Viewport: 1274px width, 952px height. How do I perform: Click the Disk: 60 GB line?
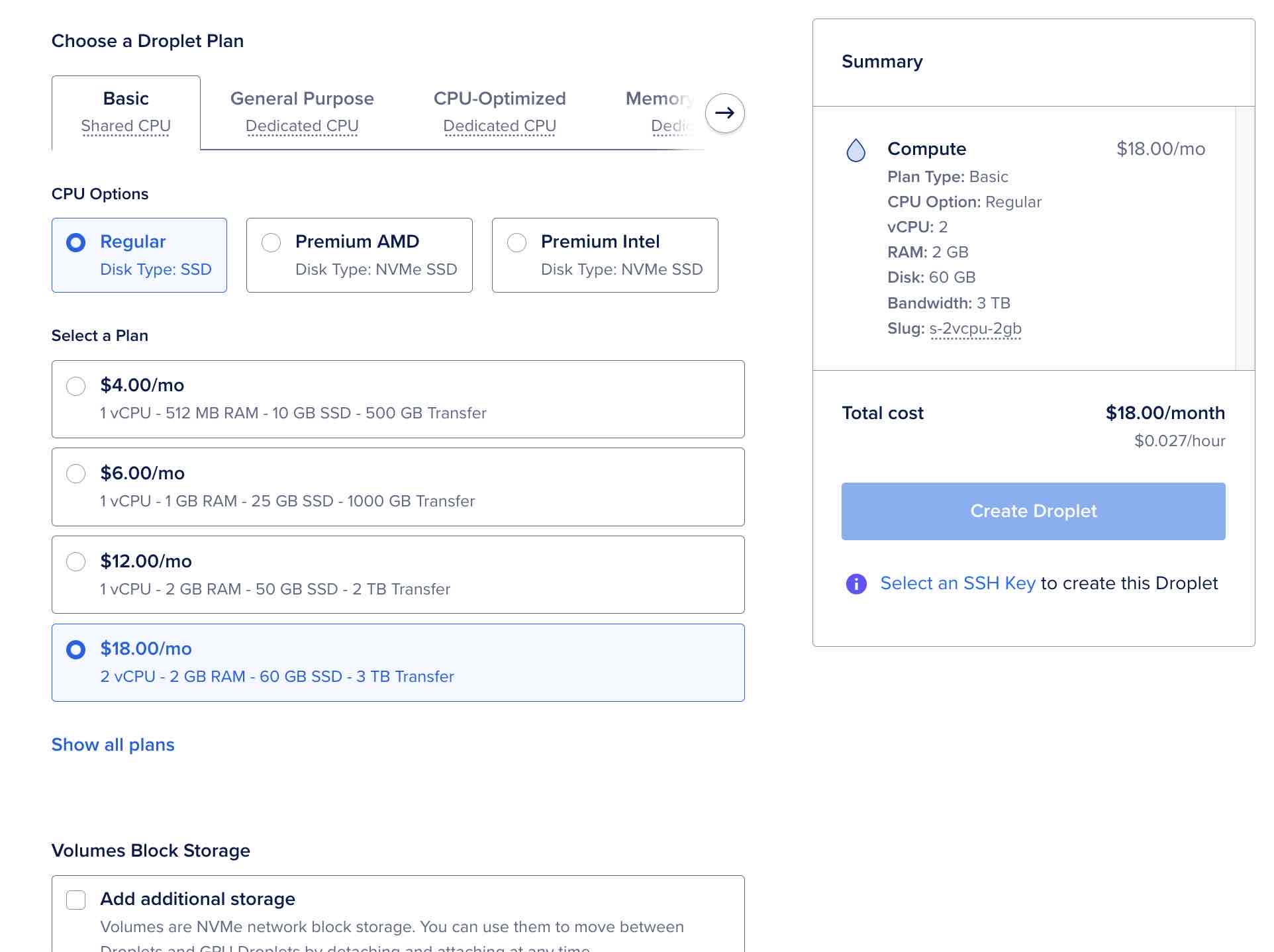pos(932,277)
